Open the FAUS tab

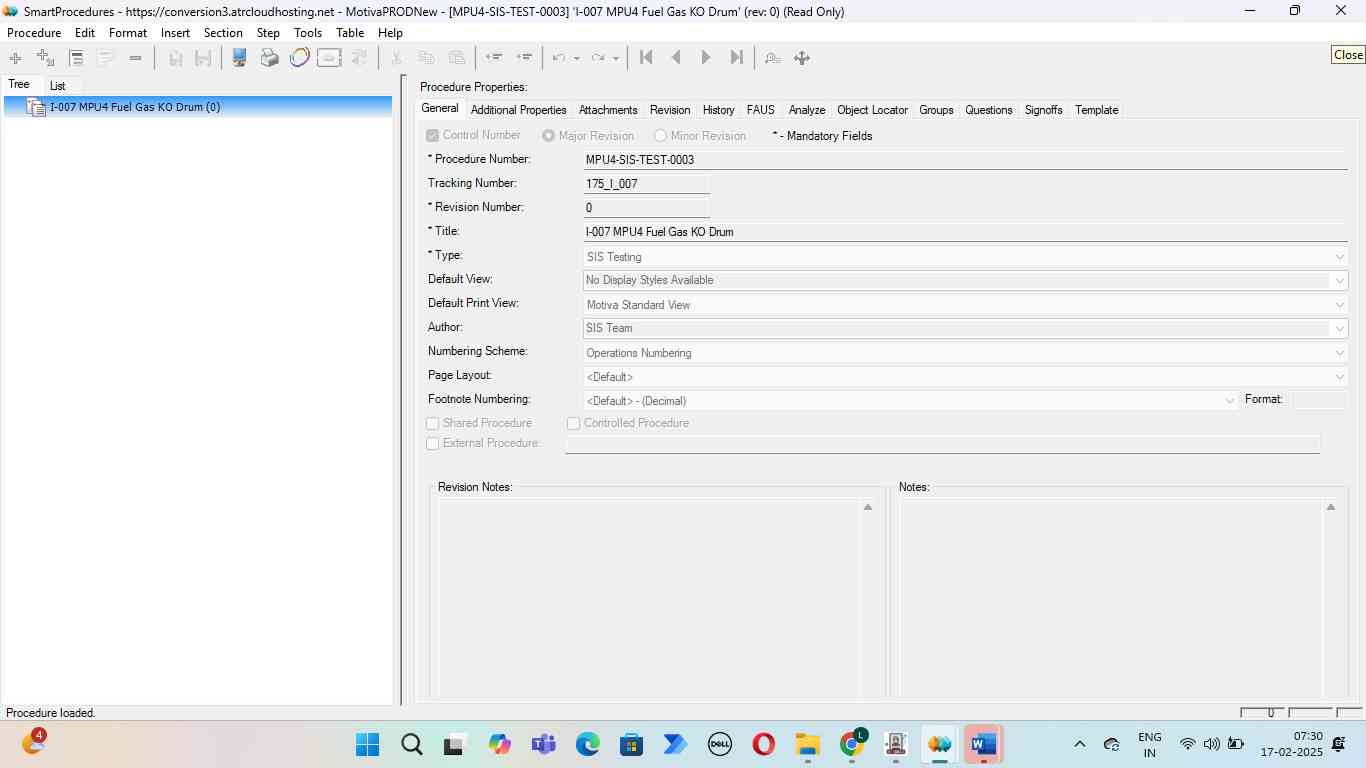[760, 110]
